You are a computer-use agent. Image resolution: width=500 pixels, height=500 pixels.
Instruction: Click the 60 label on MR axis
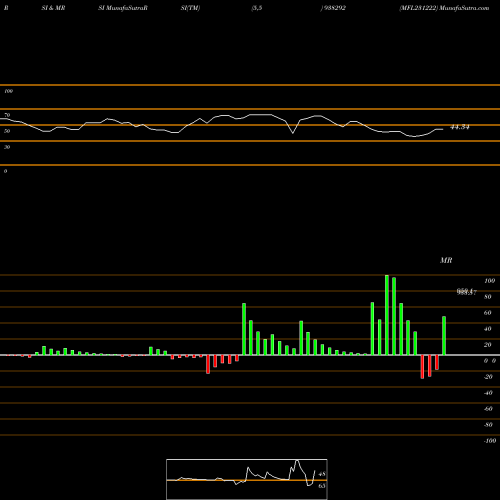488,313
